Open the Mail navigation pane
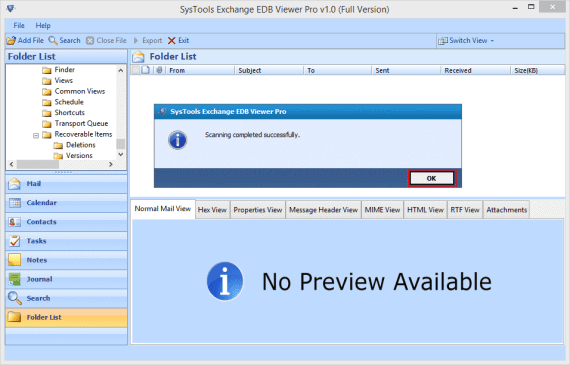Viewport: 570px width, 365px height. [x=66, y=184]
